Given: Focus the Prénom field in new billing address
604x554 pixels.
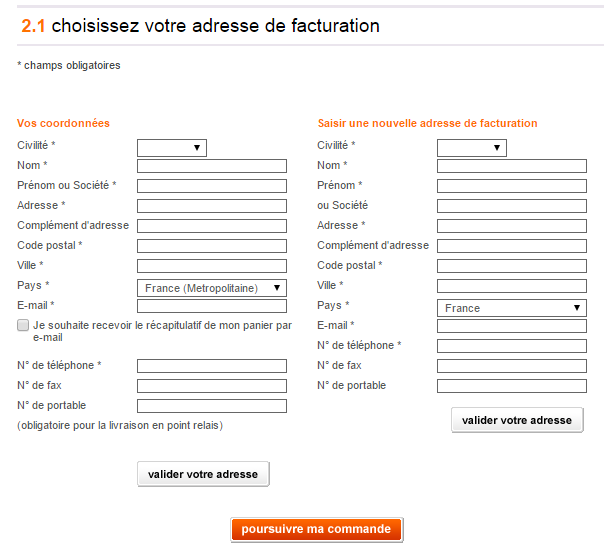Looking at the screenshot, I should 512,186.
